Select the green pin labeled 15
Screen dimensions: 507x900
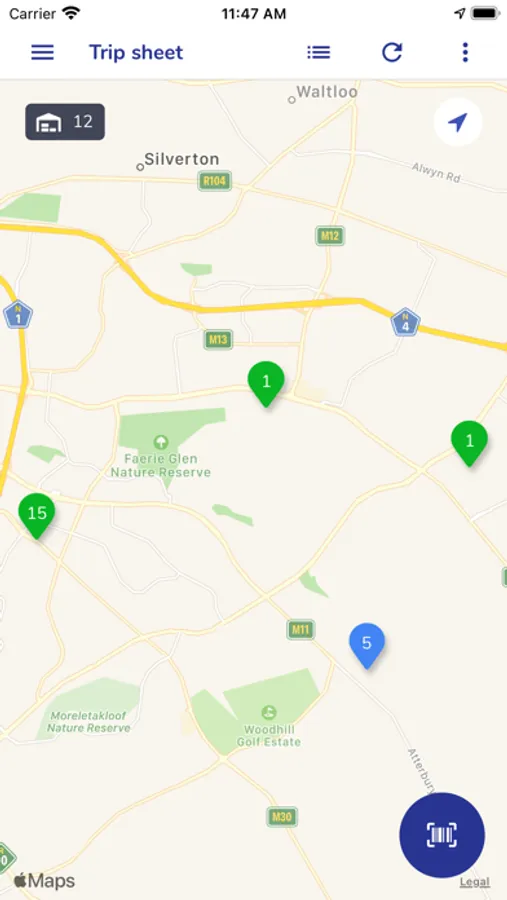(37, 515)
